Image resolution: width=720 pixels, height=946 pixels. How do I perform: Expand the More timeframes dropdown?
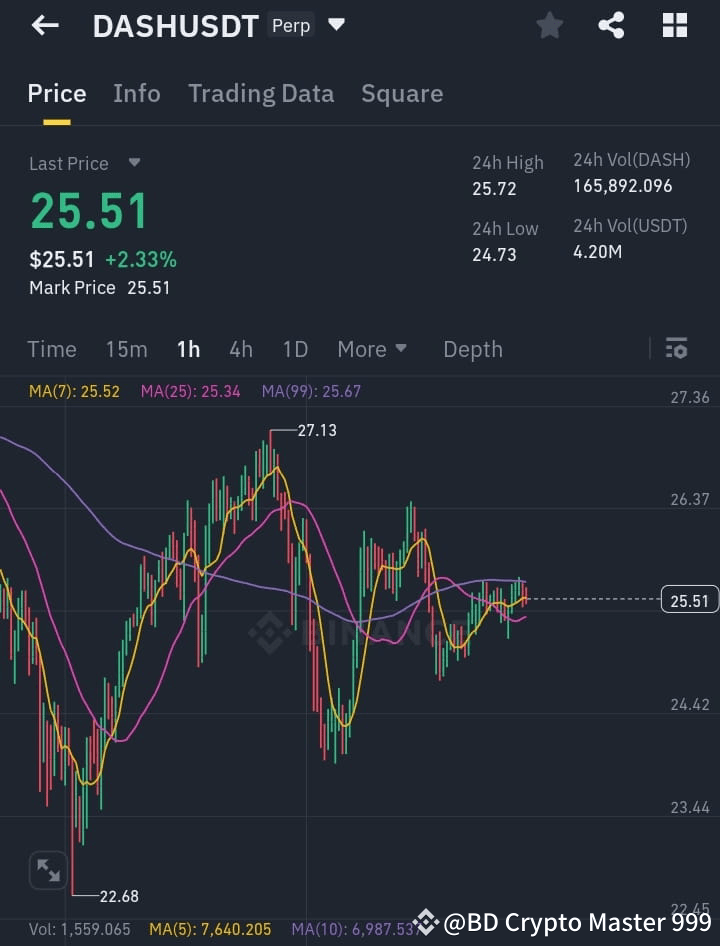click(x=372, y=349)
